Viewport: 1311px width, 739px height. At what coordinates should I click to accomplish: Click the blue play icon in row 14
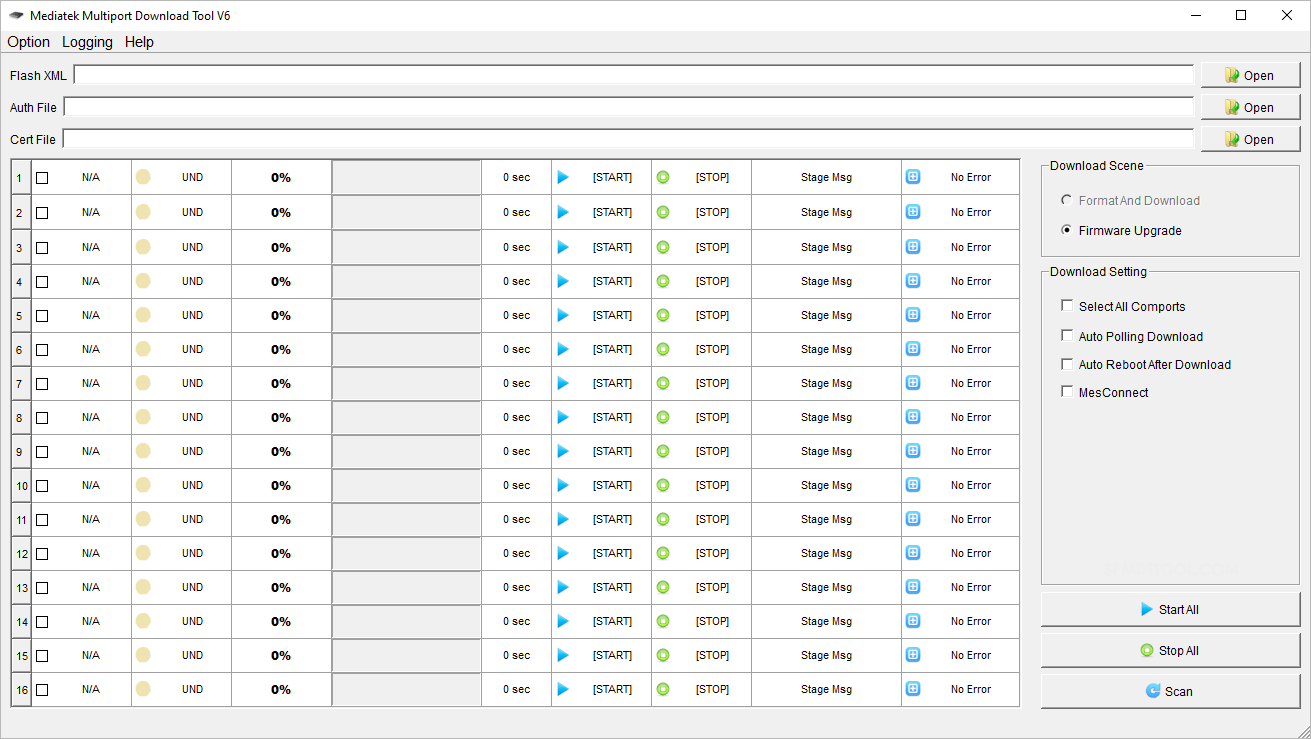(x=563, y=621)
